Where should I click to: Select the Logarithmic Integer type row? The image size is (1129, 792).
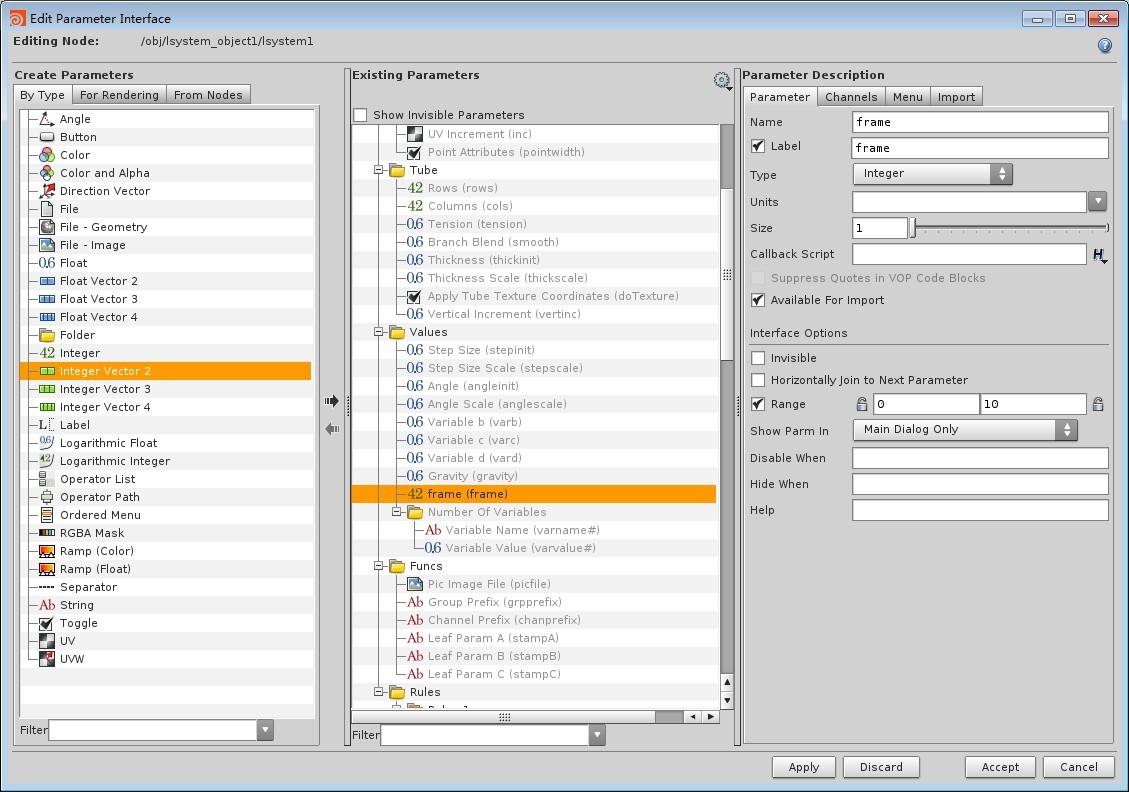pos(167,461)
